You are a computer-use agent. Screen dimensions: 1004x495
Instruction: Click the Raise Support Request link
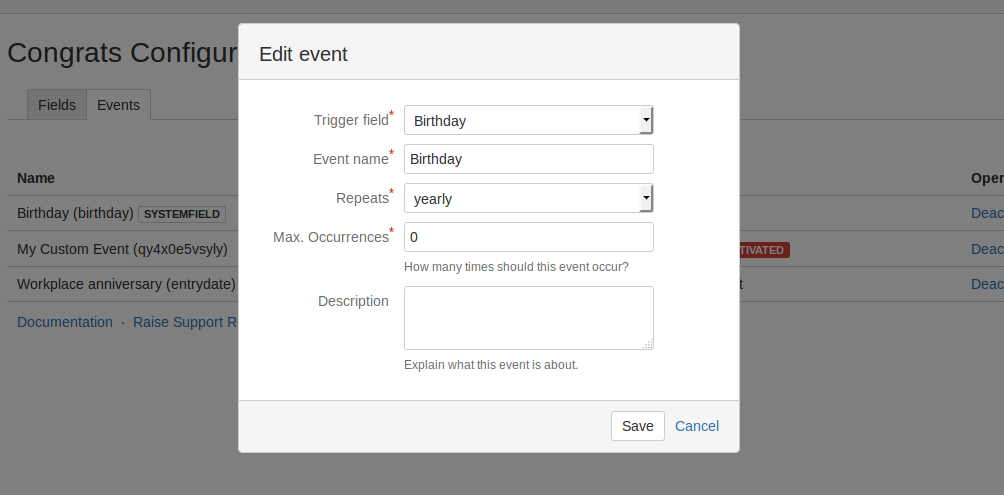pyautogui.click(x=185, y=322)
